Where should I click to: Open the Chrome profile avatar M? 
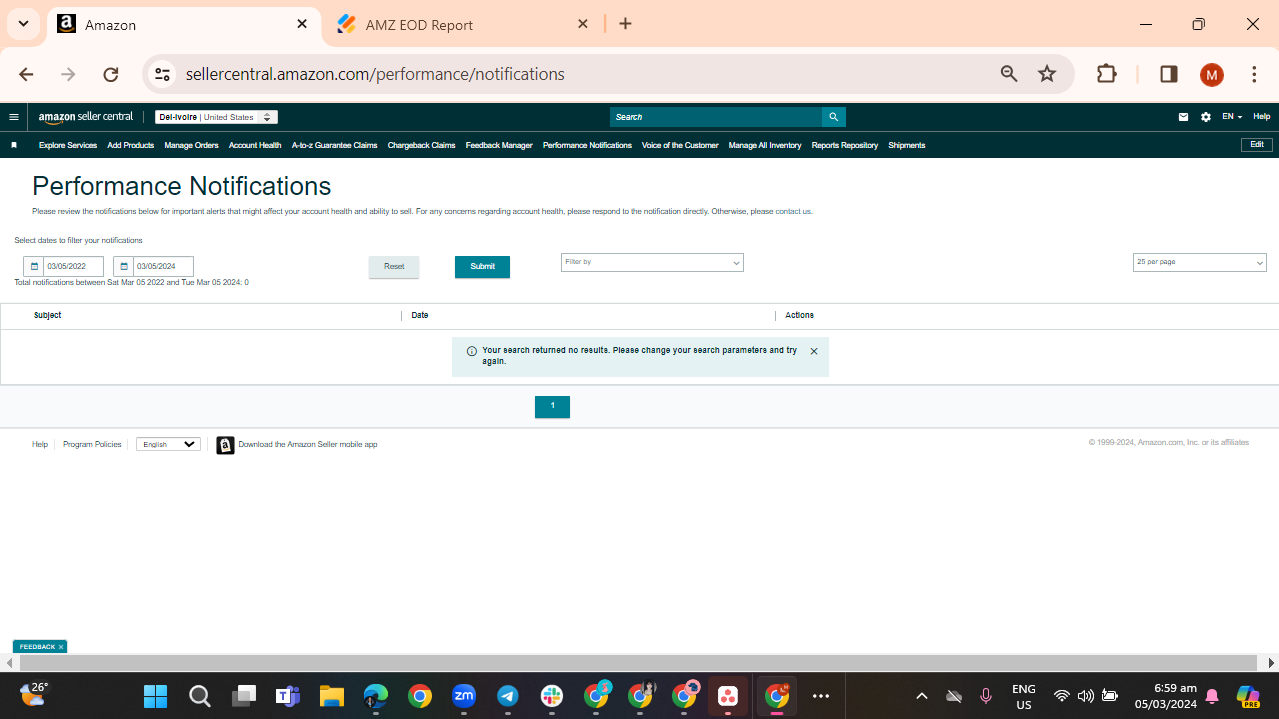point(1212,75)
